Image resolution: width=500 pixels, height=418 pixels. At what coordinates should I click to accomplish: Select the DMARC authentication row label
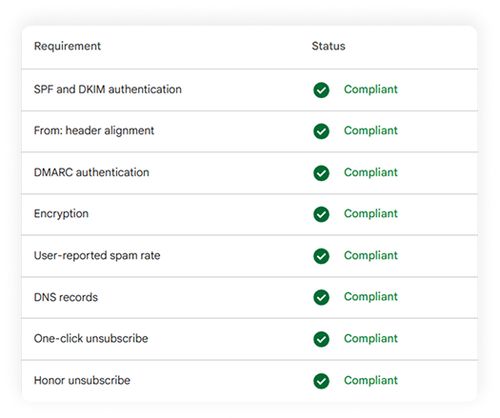92,172
